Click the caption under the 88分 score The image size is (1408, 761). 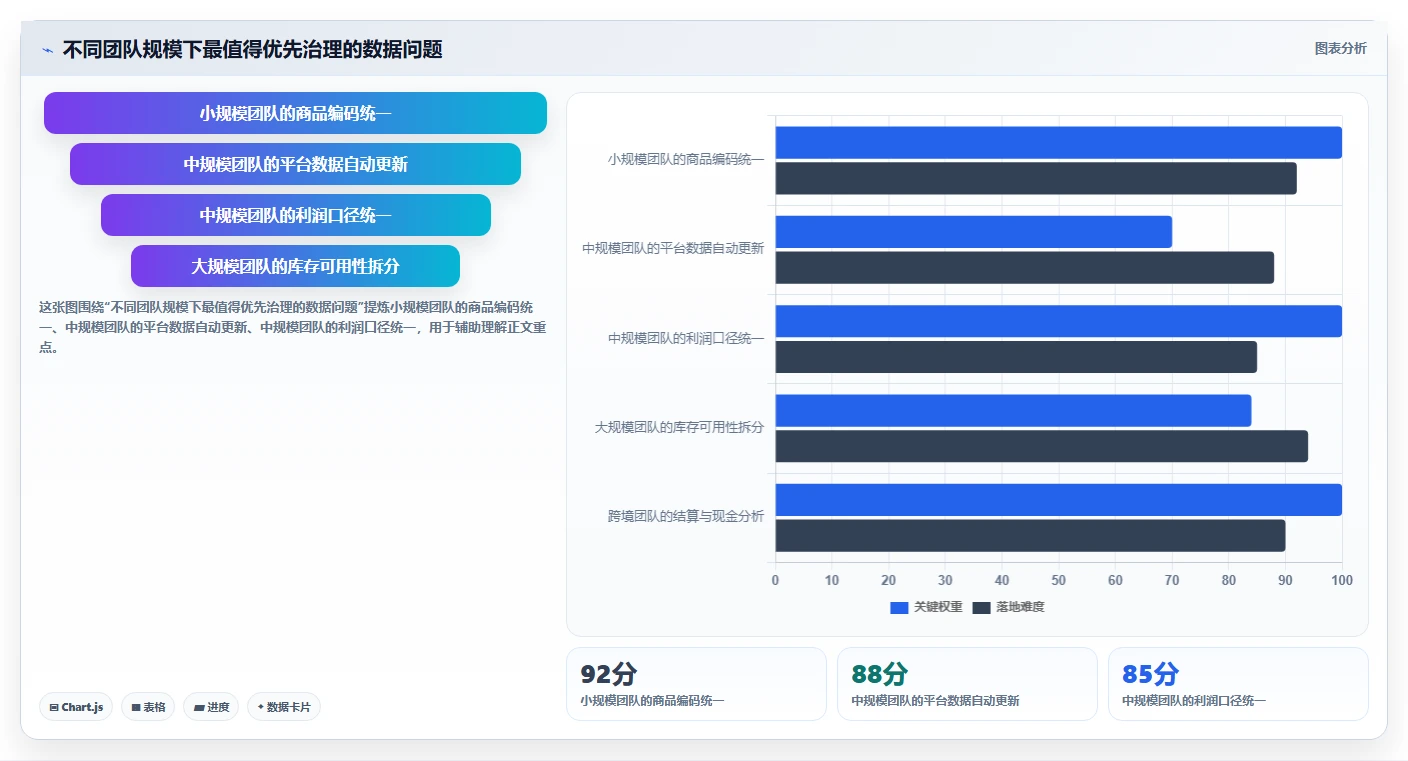click(x=935, y=701)
